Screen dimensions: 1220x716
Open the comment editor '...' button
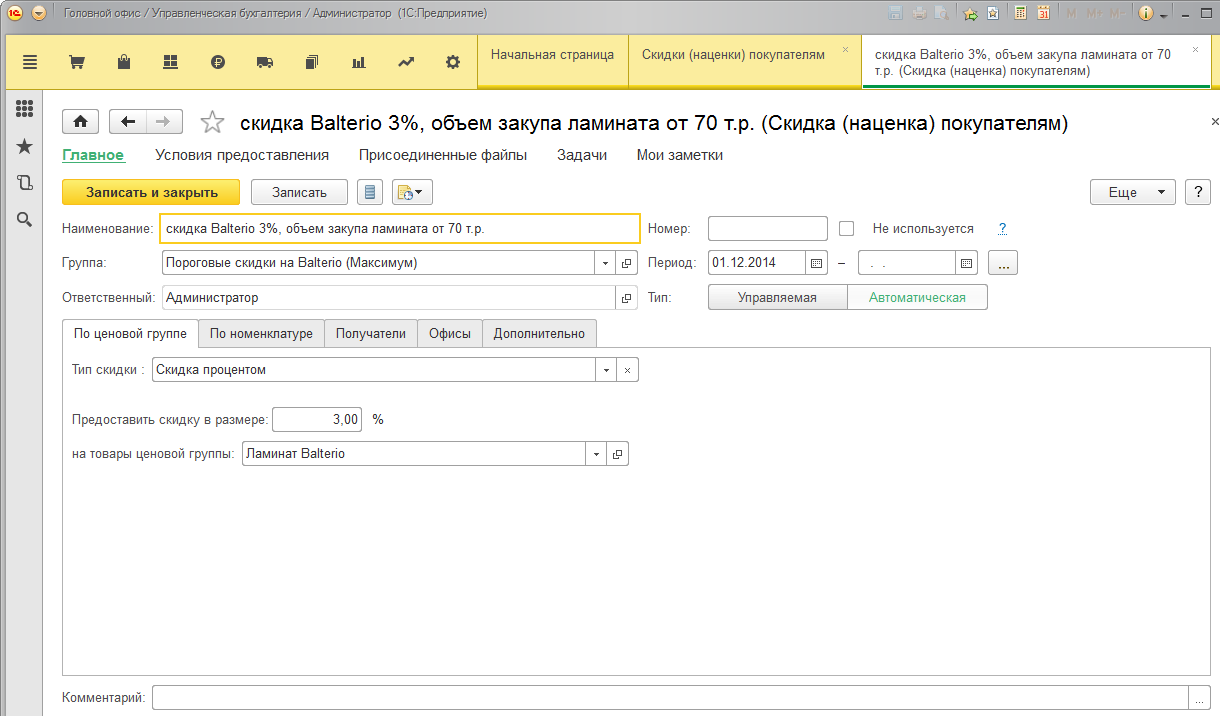1199,697
